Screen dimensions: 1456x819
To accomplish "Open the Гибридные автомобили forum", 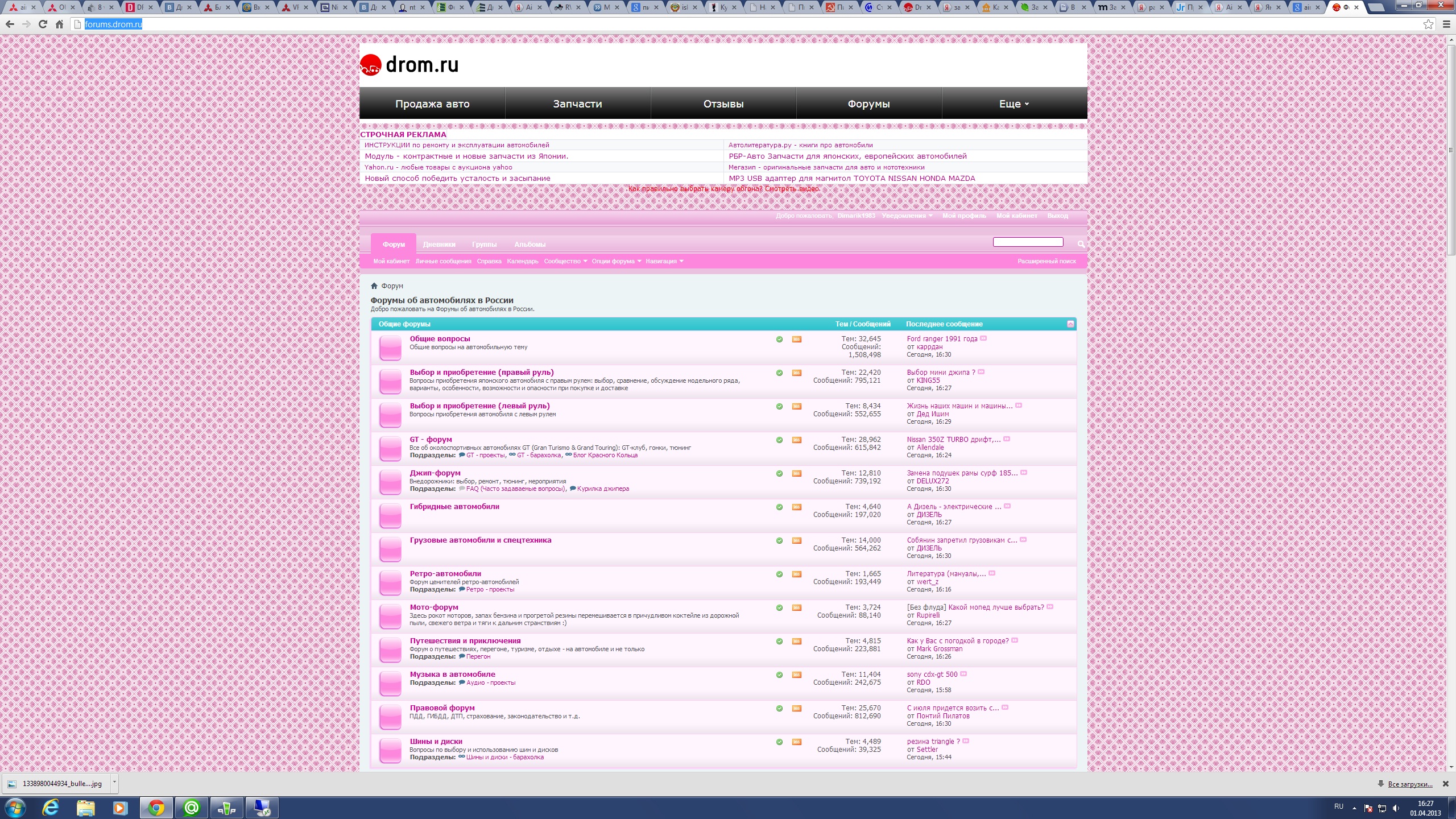I will [454, 507].
